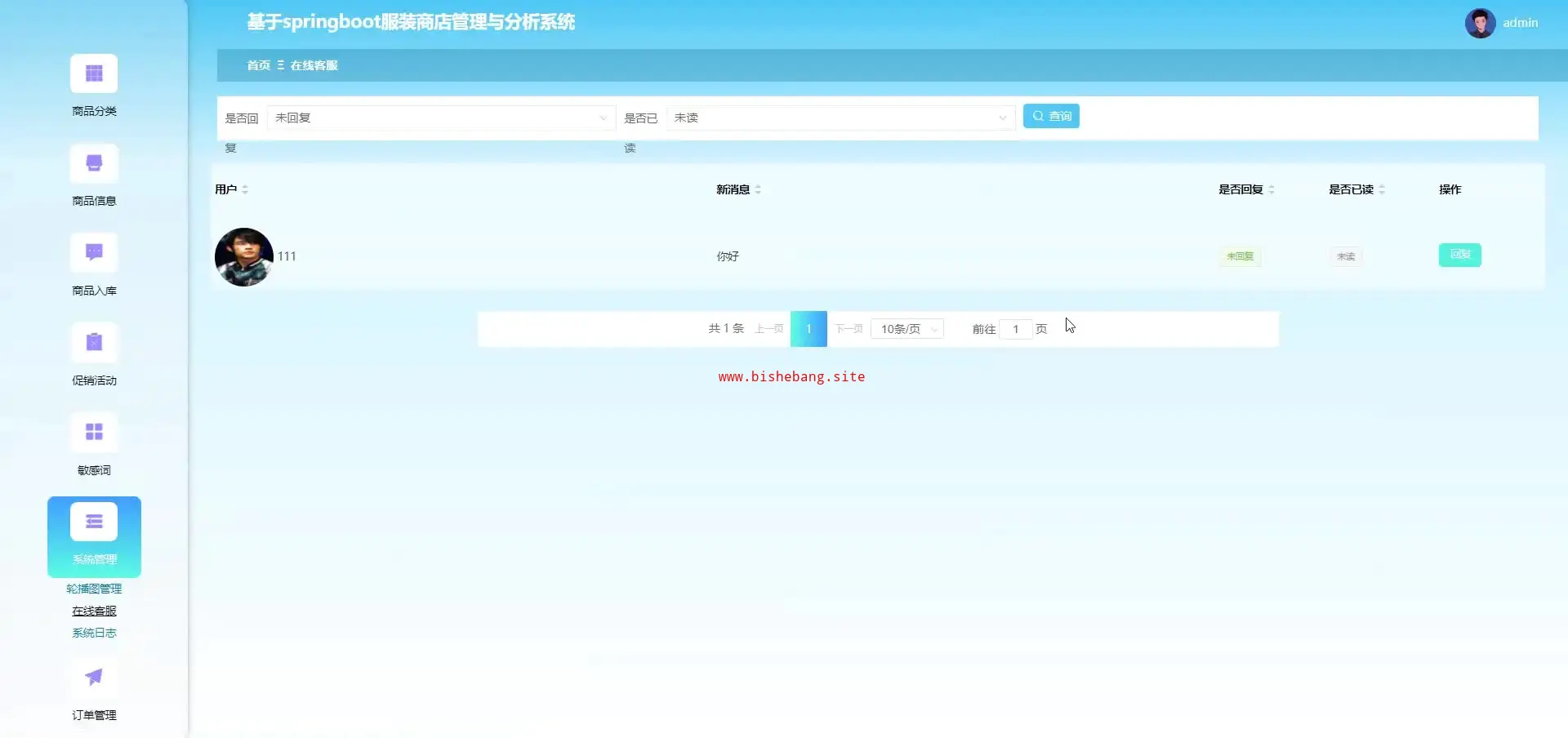Select page 1 in pagination
This screenshot has width=1568, height=738.
tap(808, 329)
